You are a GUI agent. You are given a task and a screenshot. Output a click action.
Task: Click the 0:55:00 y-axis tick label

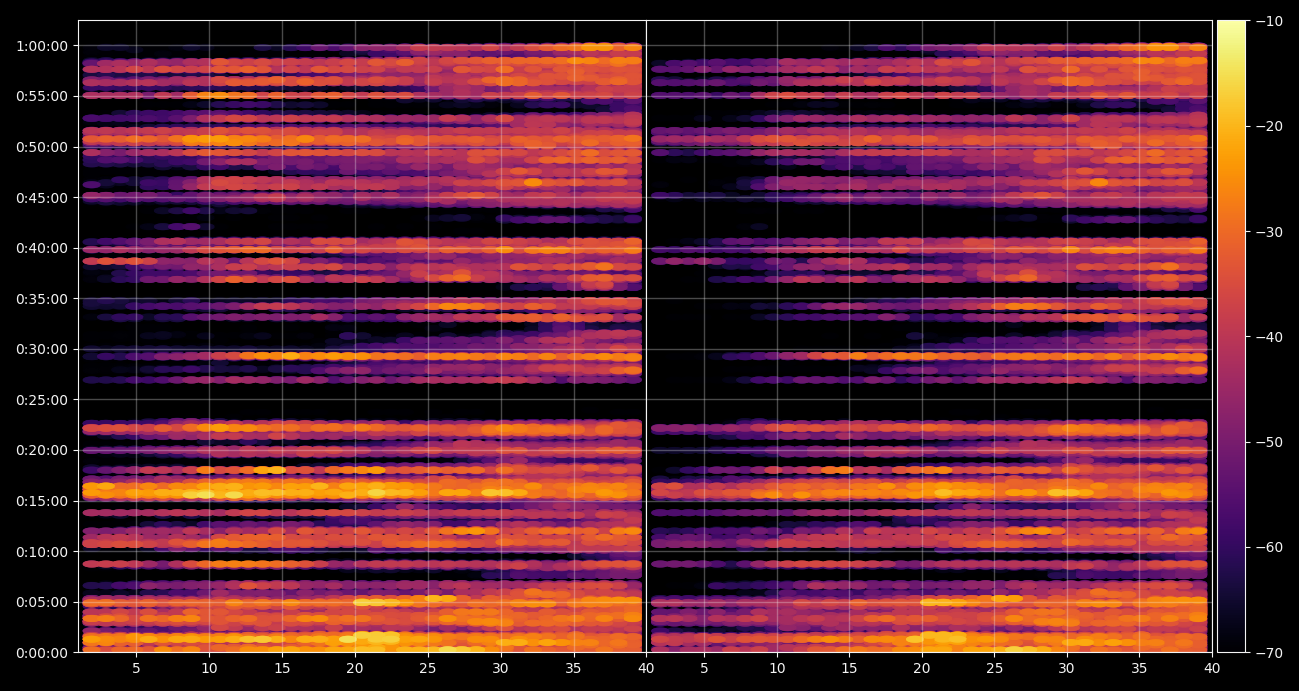(x=42, y=96)
